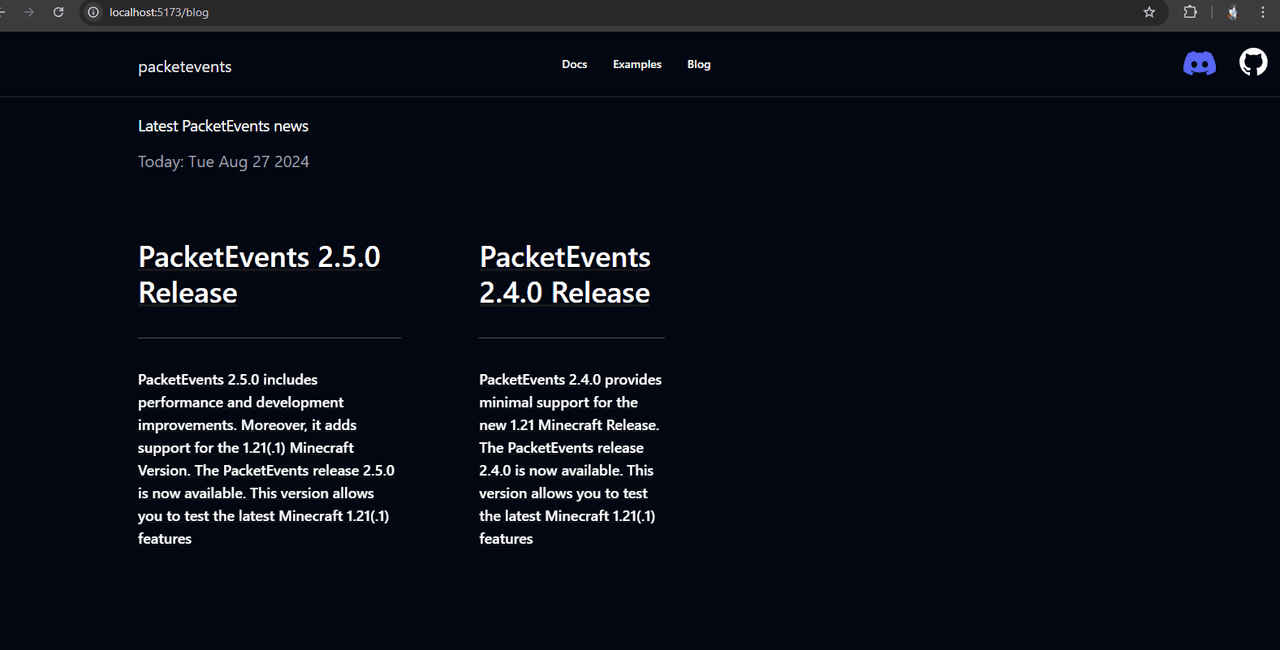
Task: Open the PacketEvents 2.5.0 Release post
Action: (259, 274)
